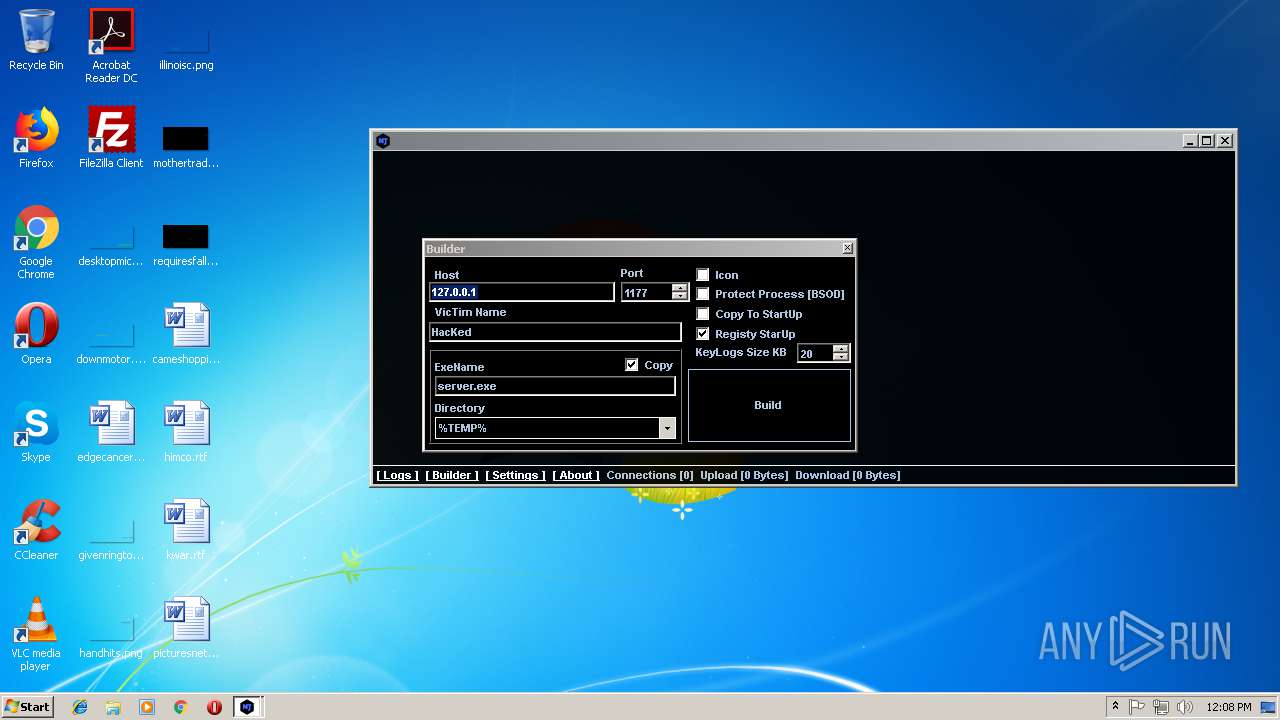
Task: Click the VicTim Name field
Action: 555,332
